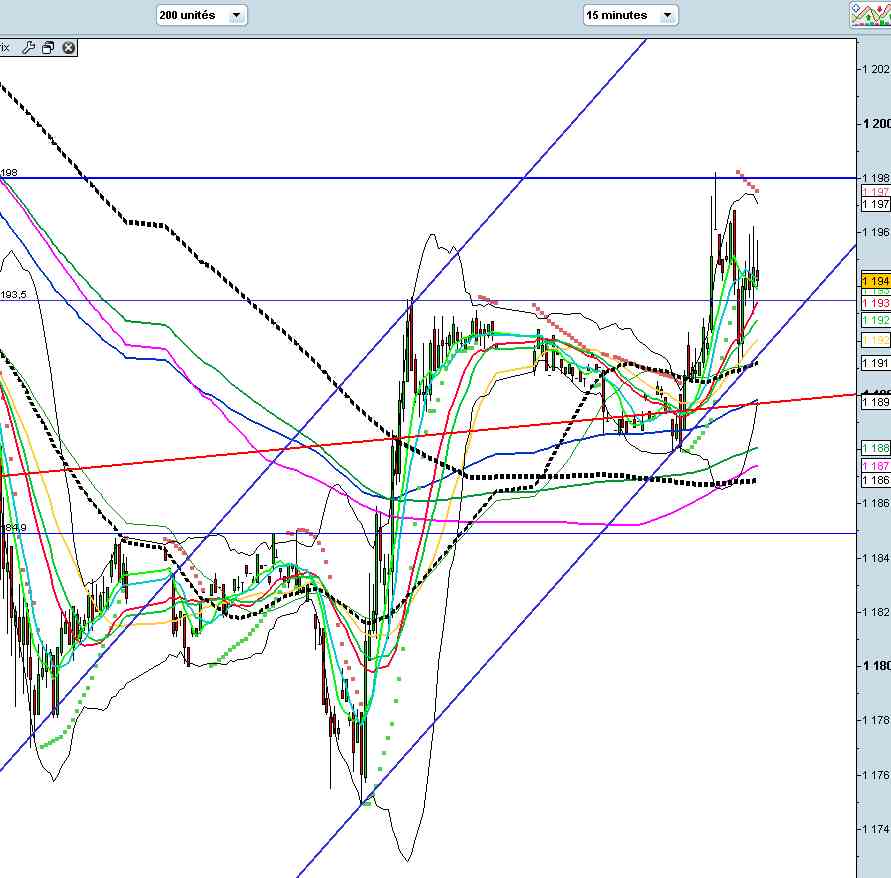Screen dimensions: 891x878
Task: Open the indicators chart icon at top right
Action: pos(870,14)
